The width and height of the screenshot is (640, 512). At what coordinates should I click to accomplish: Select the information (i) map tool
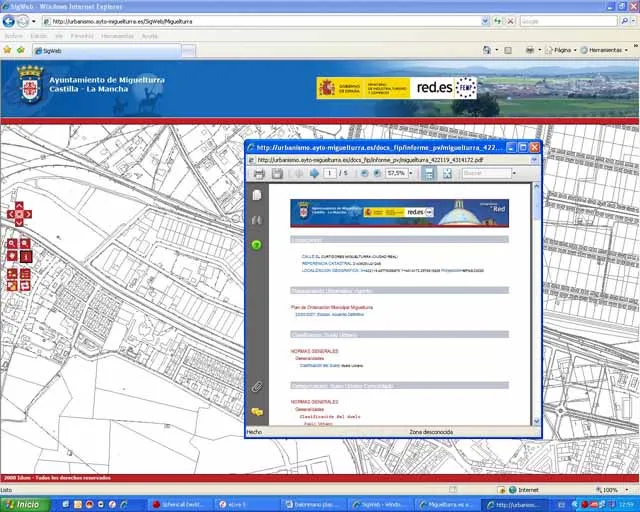click(x=26, y=257)
